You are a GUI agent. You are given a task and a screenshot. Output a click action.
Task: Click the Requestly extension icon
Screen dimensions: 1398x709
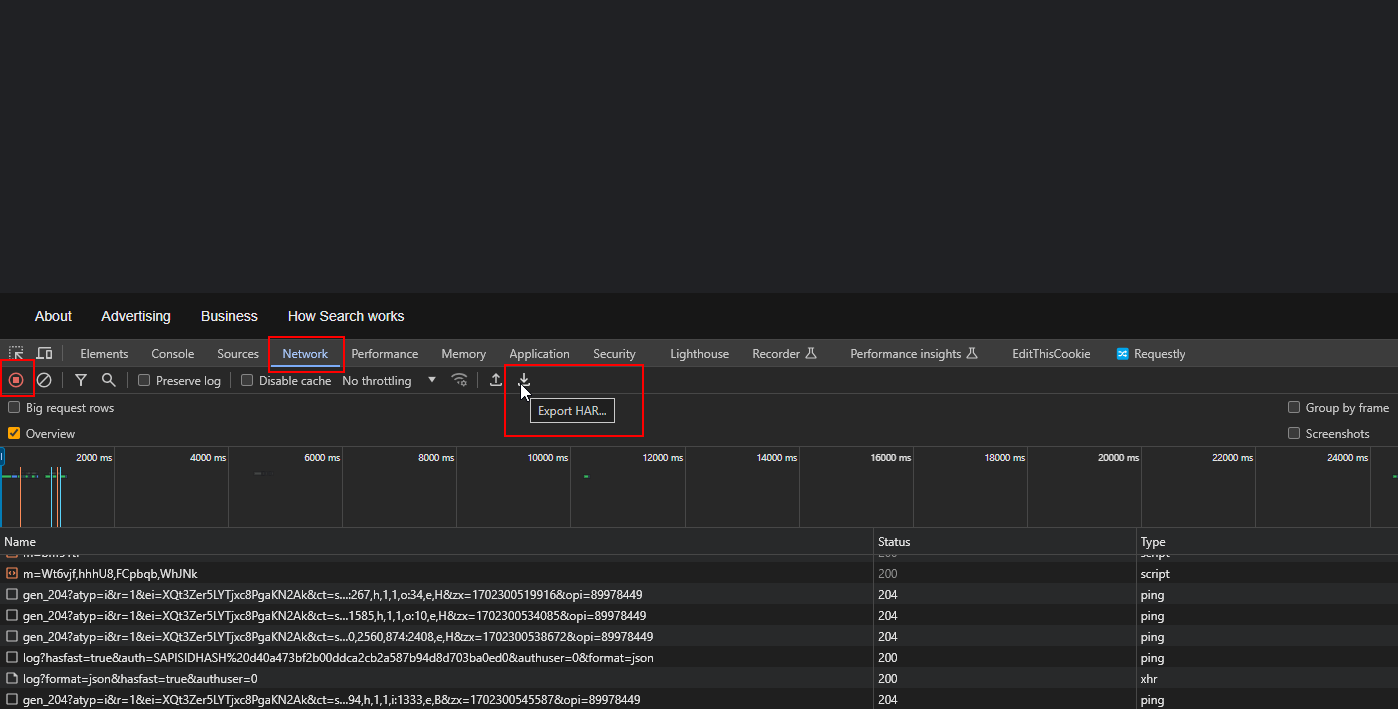point(1122,354)
